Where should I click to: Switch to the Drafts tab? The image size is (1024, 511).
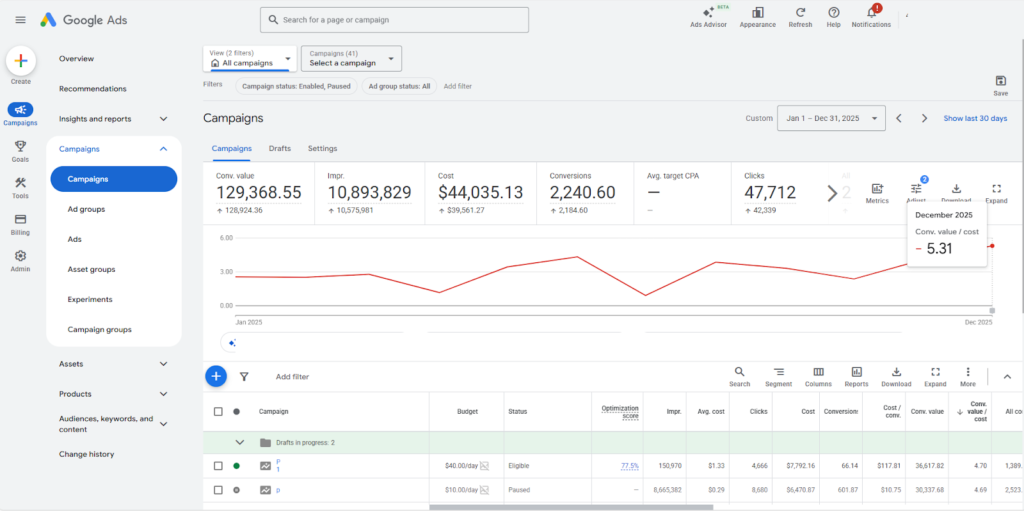click(x=280, y=148)
